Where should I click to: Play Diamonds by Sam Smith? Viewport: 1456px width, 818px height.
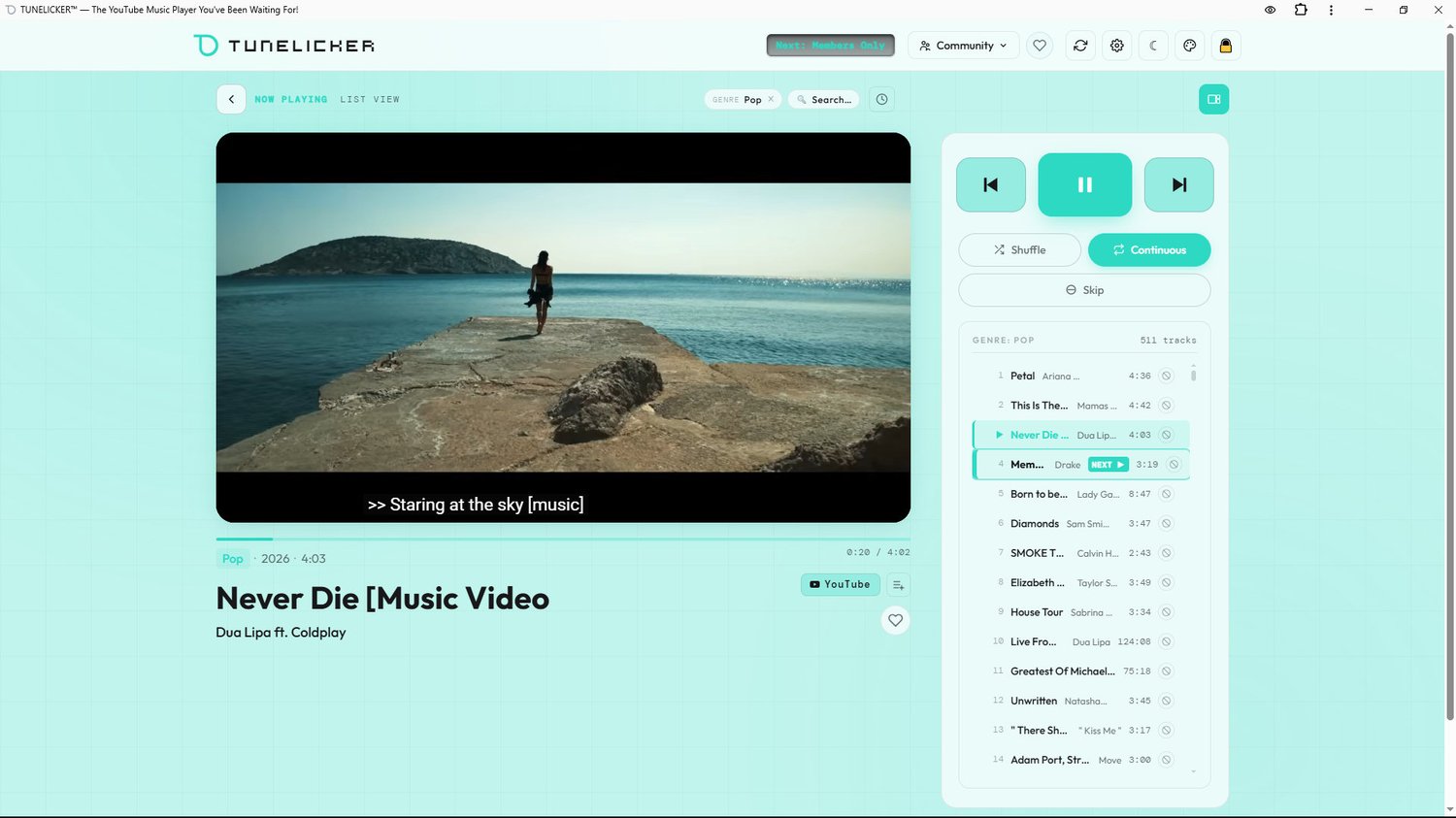click(1079, 524)
